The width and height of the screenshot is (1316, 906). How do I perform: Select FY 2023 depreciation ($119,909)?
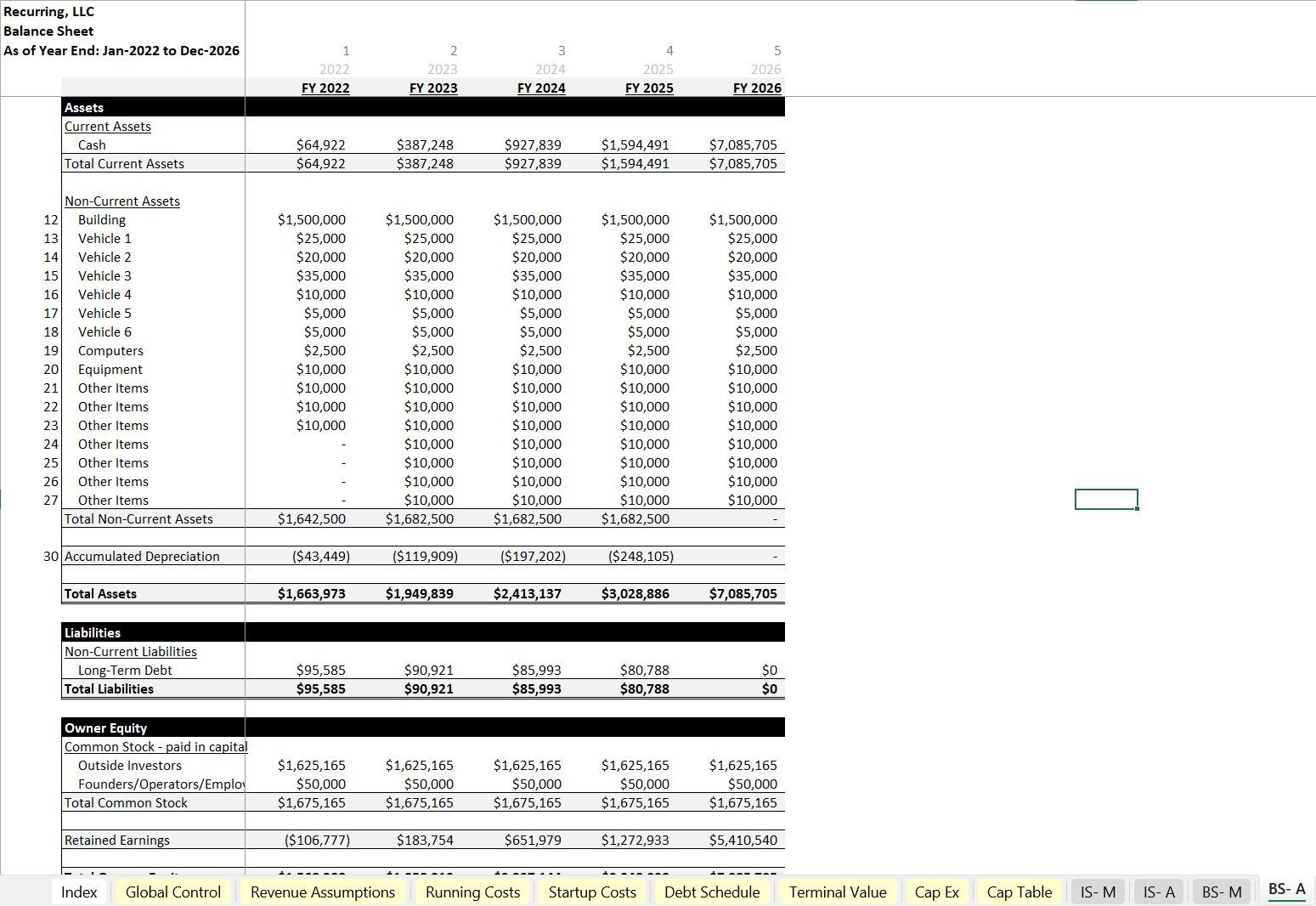pyautogui.click(x=425, y=556)
